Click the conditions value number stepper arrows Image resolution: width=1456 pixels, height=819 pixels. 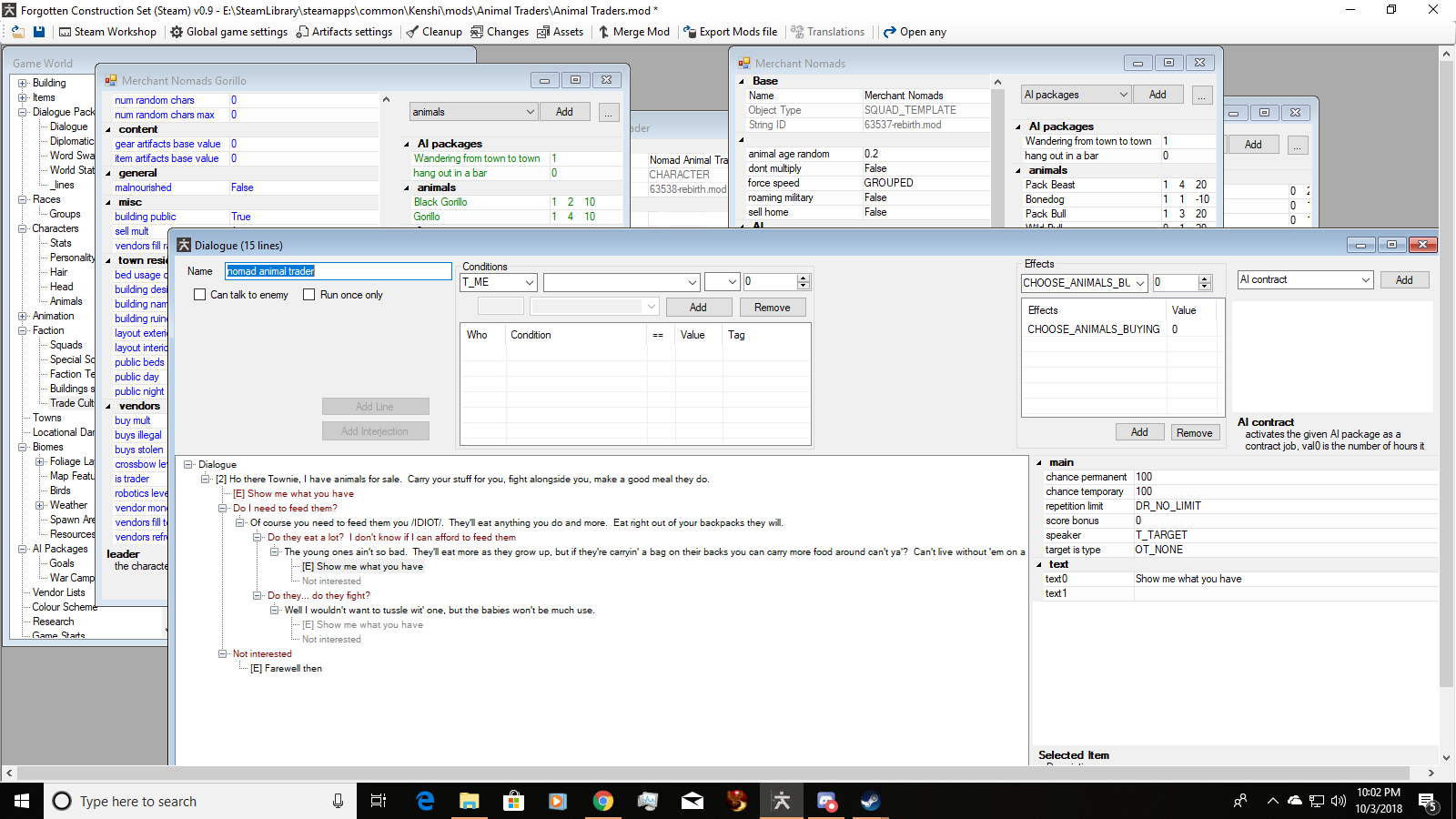pos(803,282)
